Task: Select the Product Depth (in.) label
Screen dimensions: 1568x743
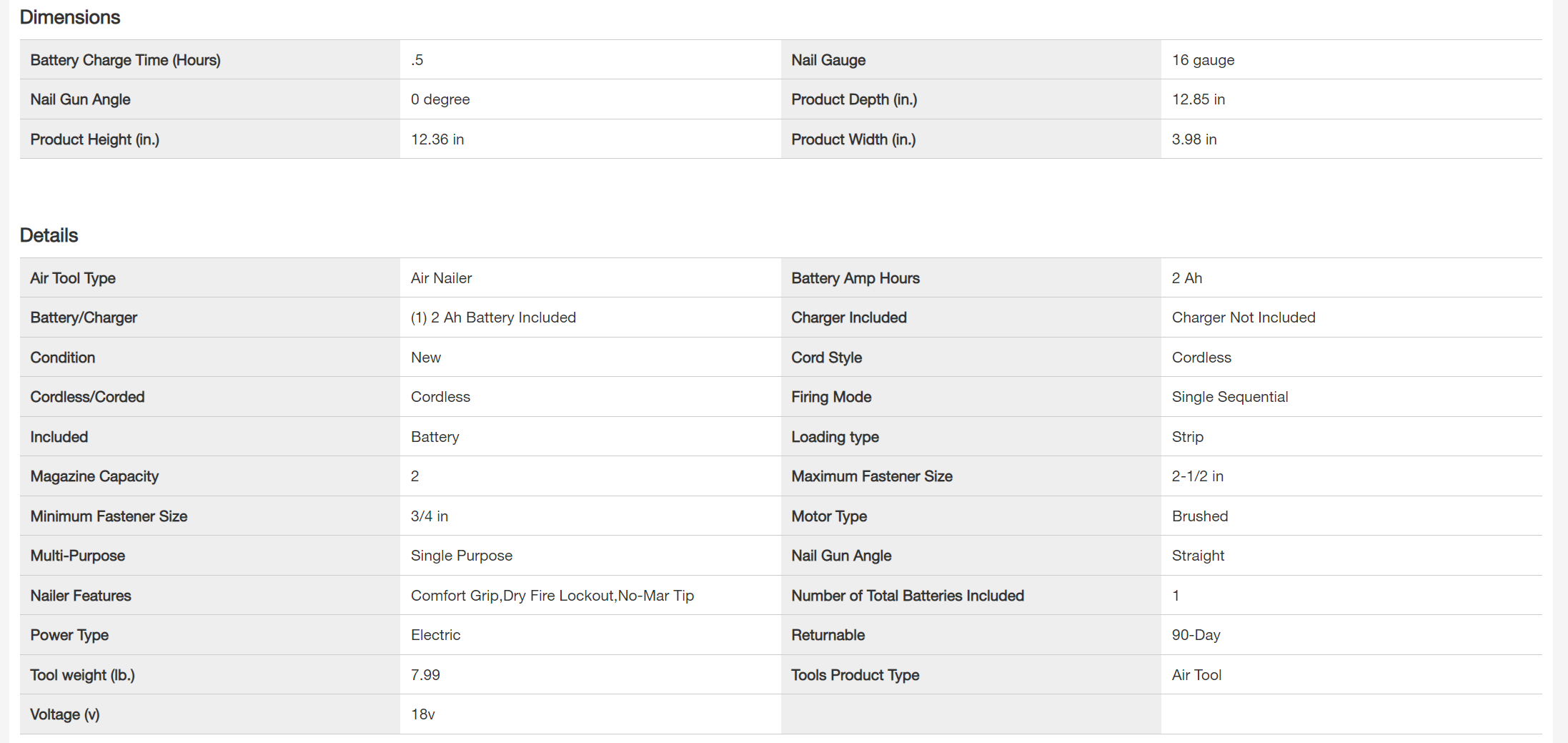Action: pos(854,99)
